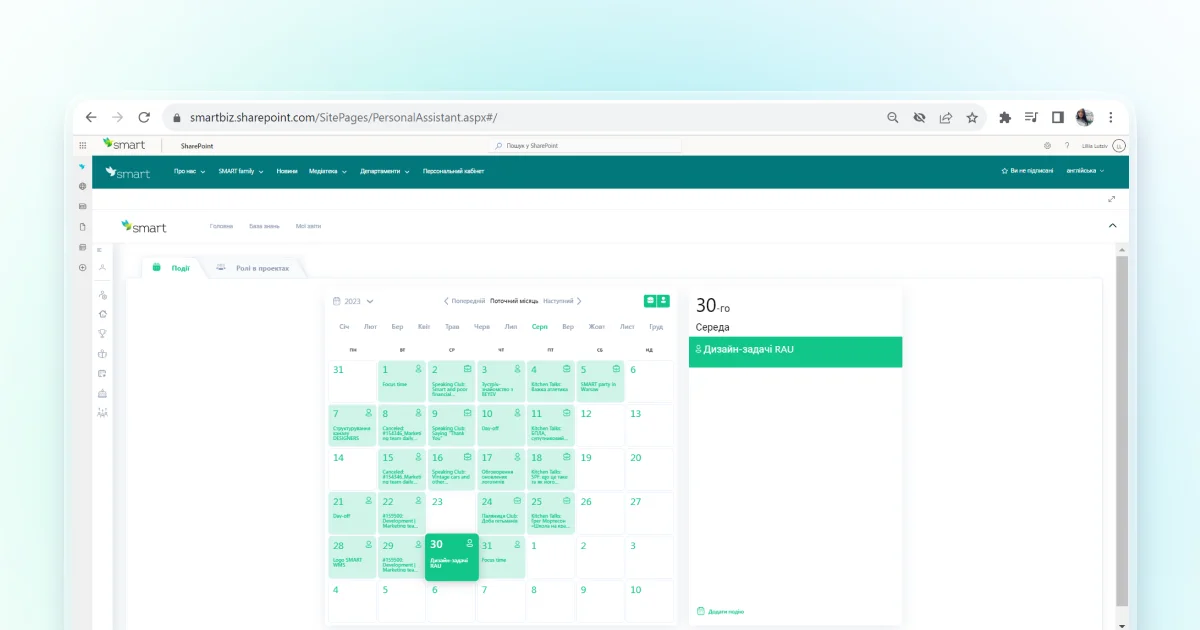Toggle site follow star 'Ви не підписані'
Viewport: 1200px width, 630px height.
pos(1027,171)
